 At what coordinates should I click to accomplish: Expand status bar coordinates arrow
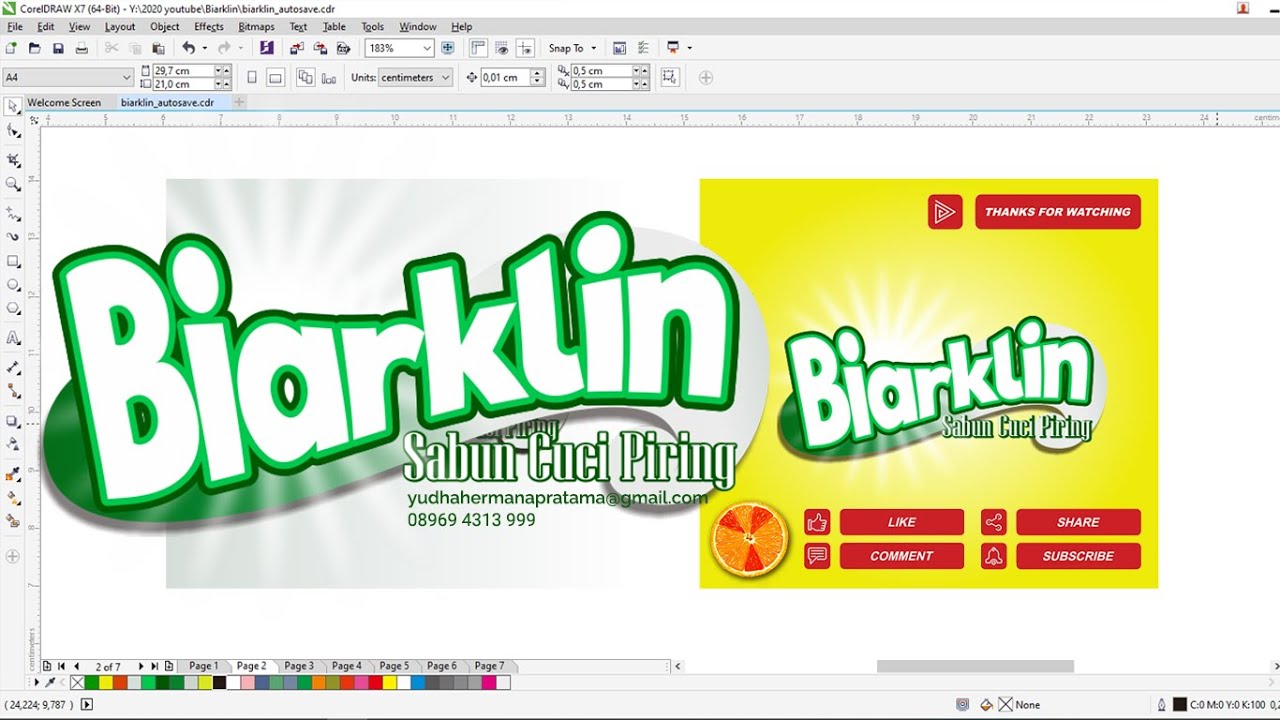coord(87,704)
